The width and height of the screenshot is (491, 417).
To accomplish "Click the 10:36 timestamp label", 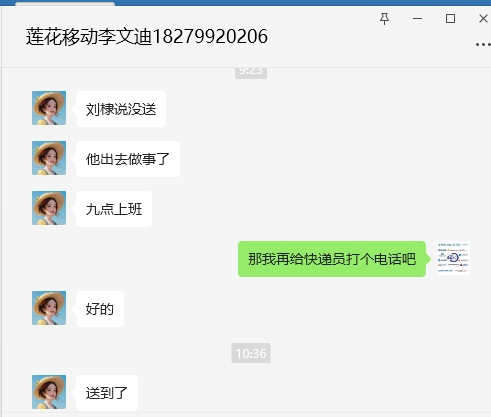I will 251,353.
